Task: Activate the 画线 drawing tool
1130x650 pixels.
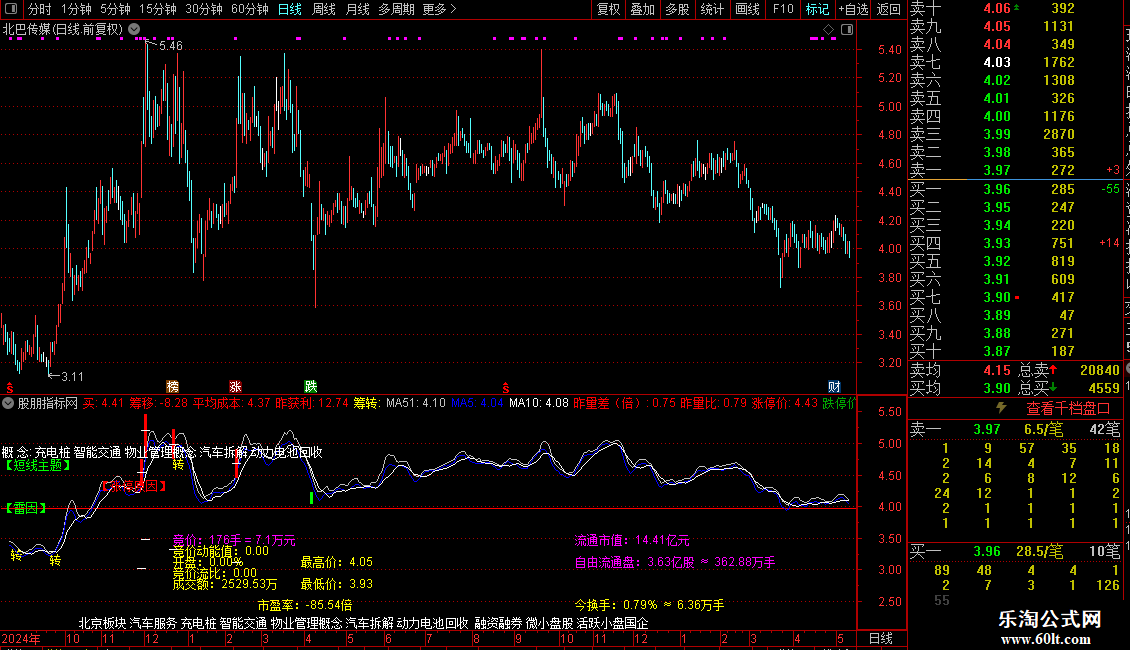Action: coord(747,9)
